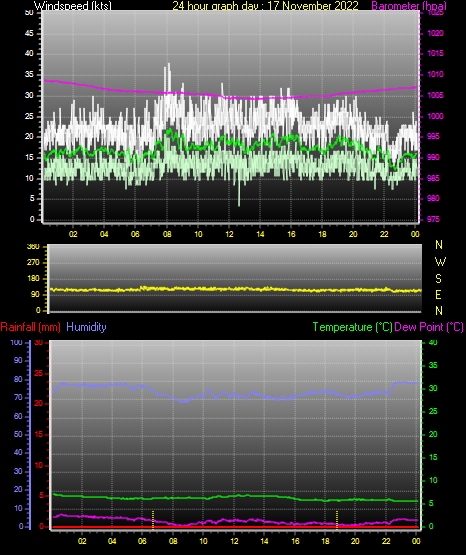Viewport: 466px width, 555px height.
Task: Click the Windspeed (kts) axis title
Action: [73, 6]
